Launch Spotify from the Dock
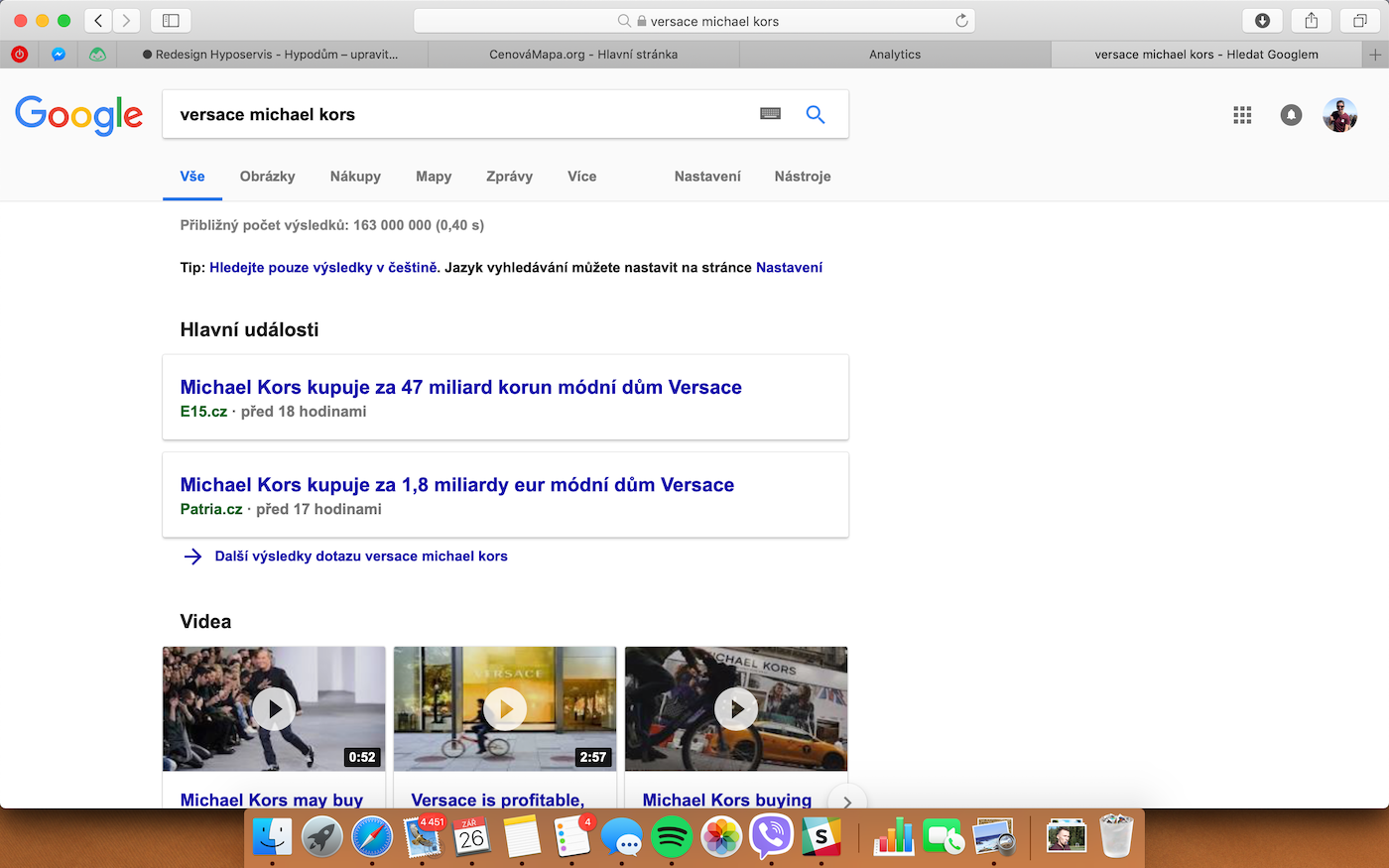 tap(672, 837)
